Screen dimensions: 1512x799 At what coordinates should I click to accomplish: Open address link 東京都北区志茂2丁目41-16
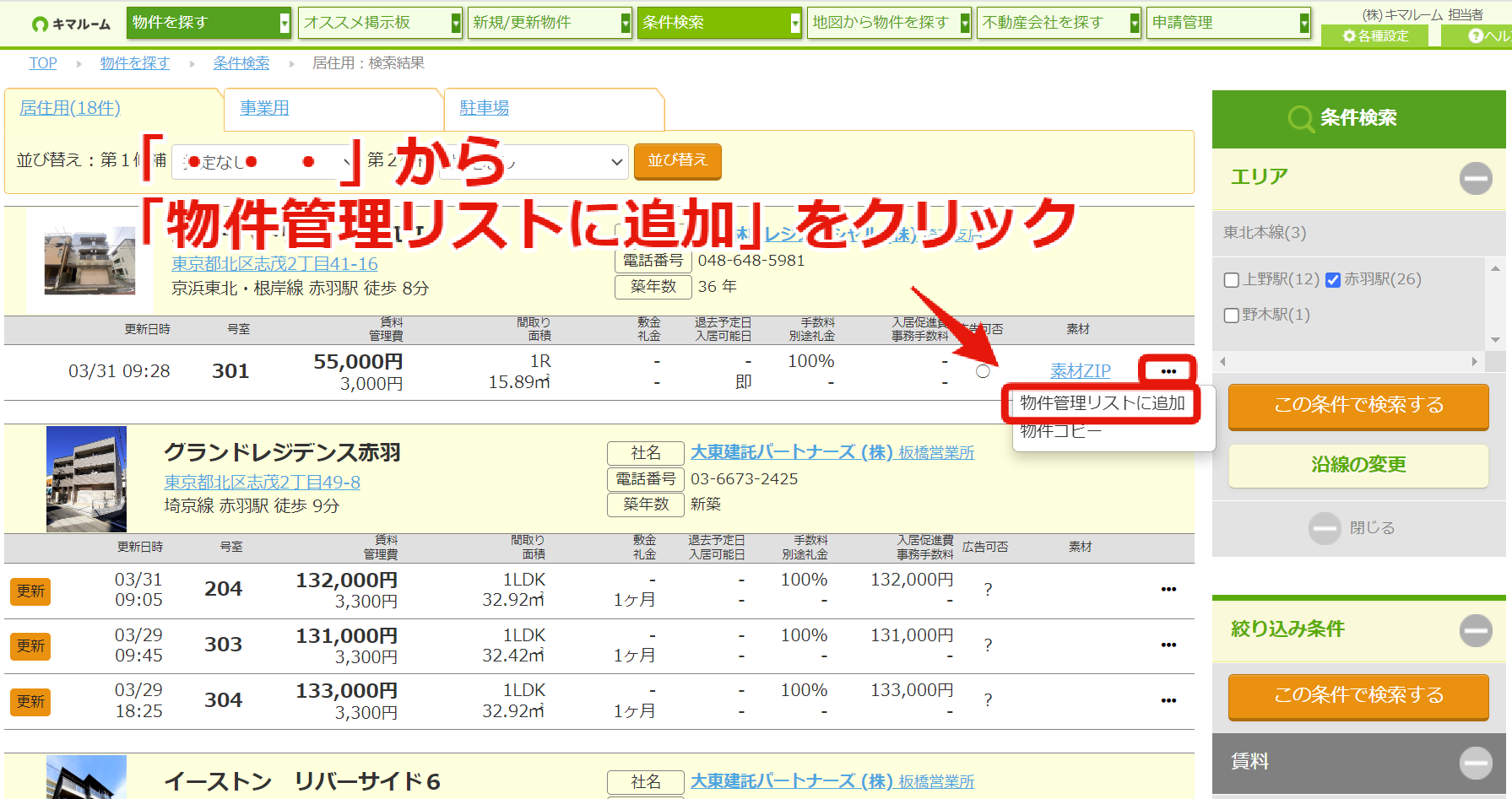pos(274,264)
